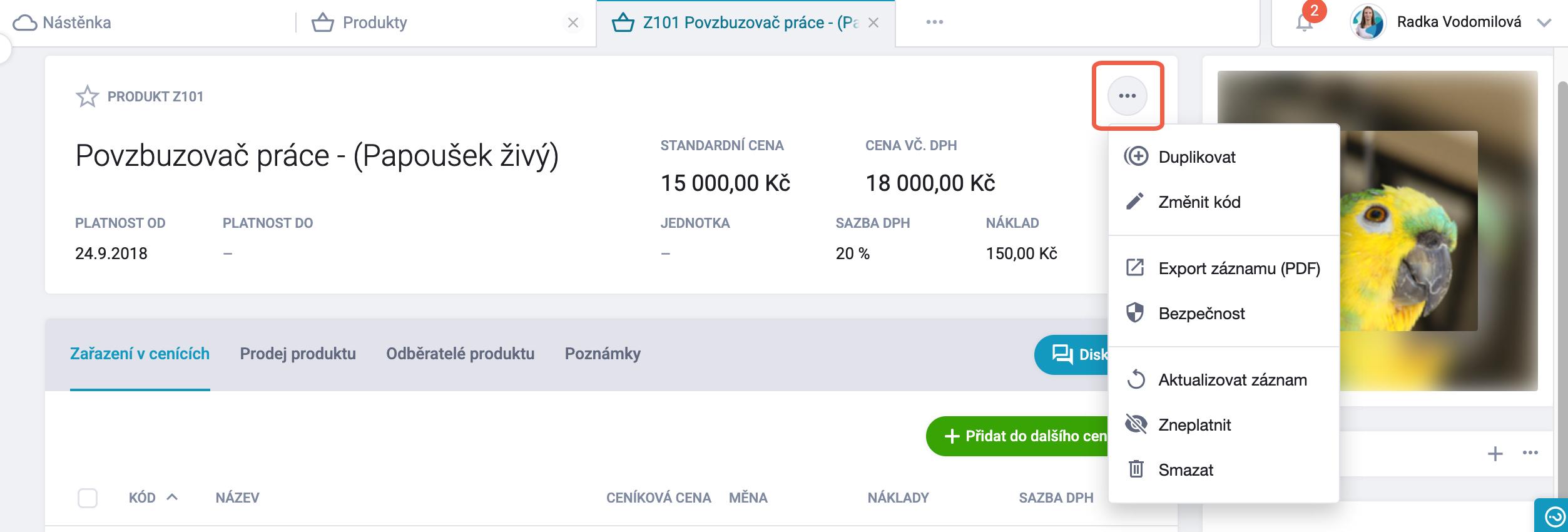
Task: Click the parrot product image
Action: 1408,250
